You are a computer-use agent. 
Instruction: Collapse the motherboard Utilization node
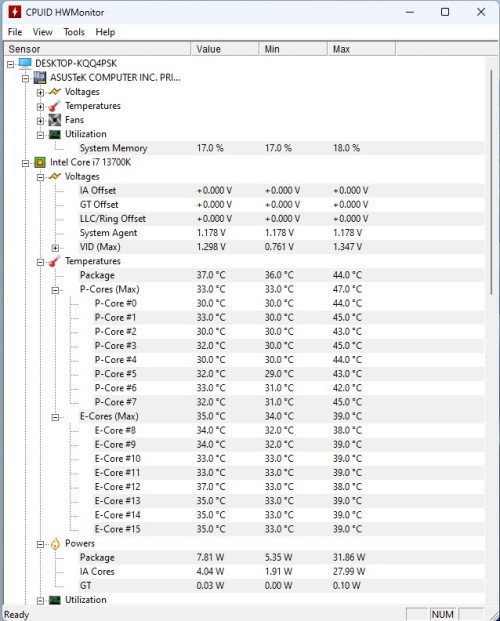click(x=40, y=135)
